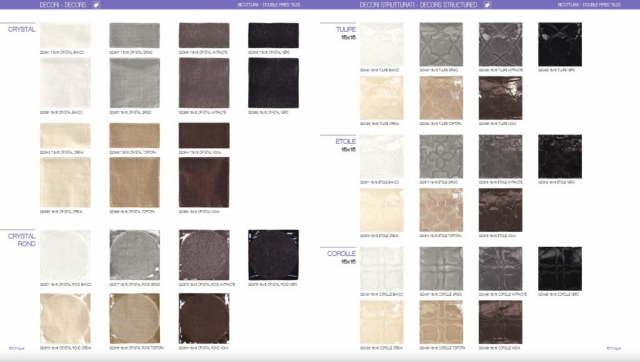Screen dimensions: 640x362
Task: Choose the rectangular Crystal Moka tile
Action: 204,135
